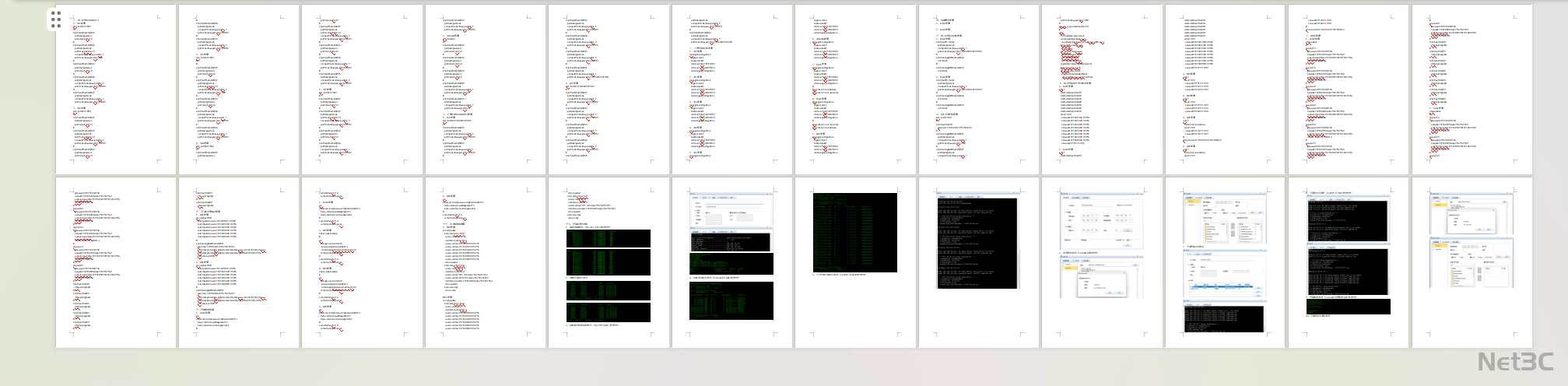Screen dimensions: 1568x386
Task: Click the top black terminal image on page 23
Action: click(x=1348, y=221)
